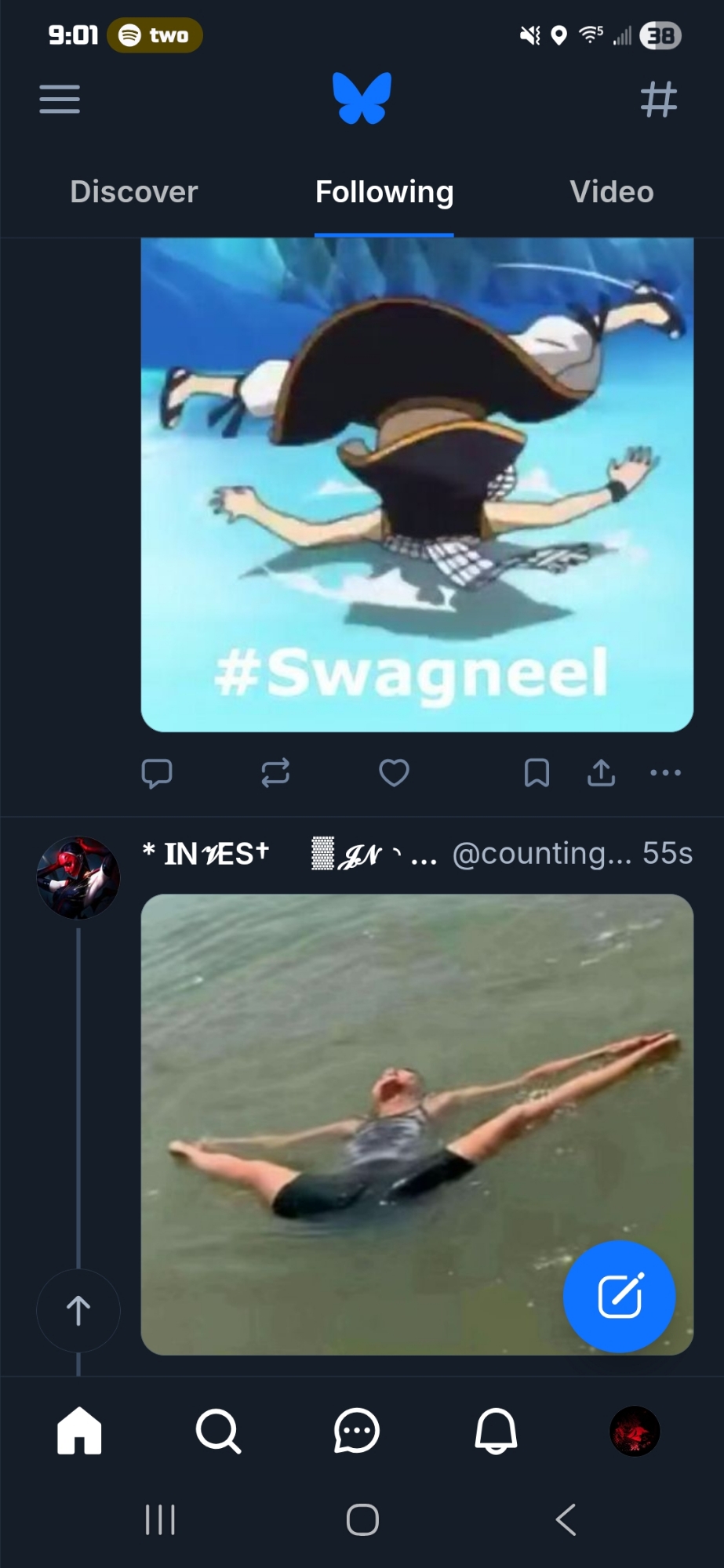The height and width of the screenshot is (1568, 724).
Task: Select the Following feed tab
Action: tap(384, 192)
